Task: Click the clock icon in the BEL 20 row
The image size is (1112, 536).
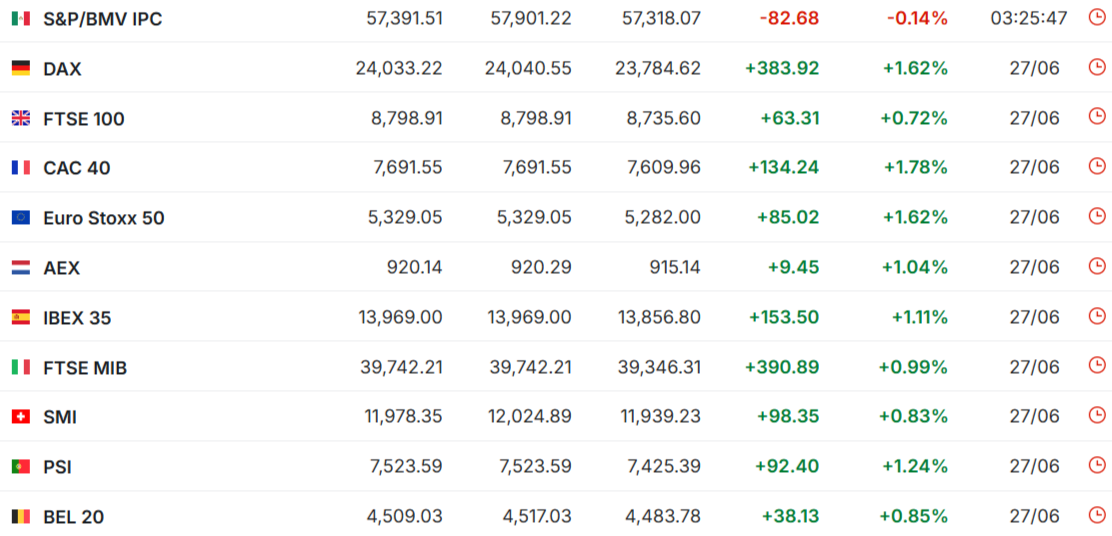Action: coord(1096,515)
